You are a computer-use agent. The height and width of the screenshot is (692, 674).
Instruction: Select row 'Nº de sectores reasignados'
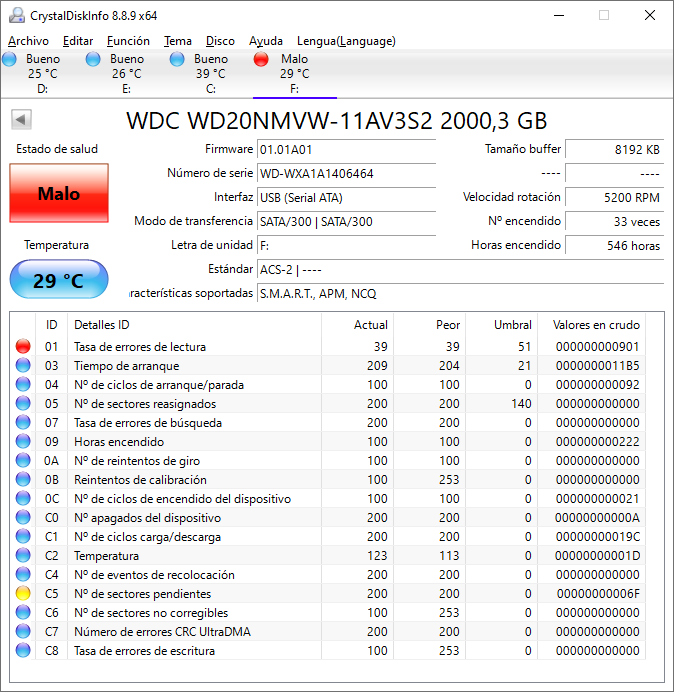point(328,403)
